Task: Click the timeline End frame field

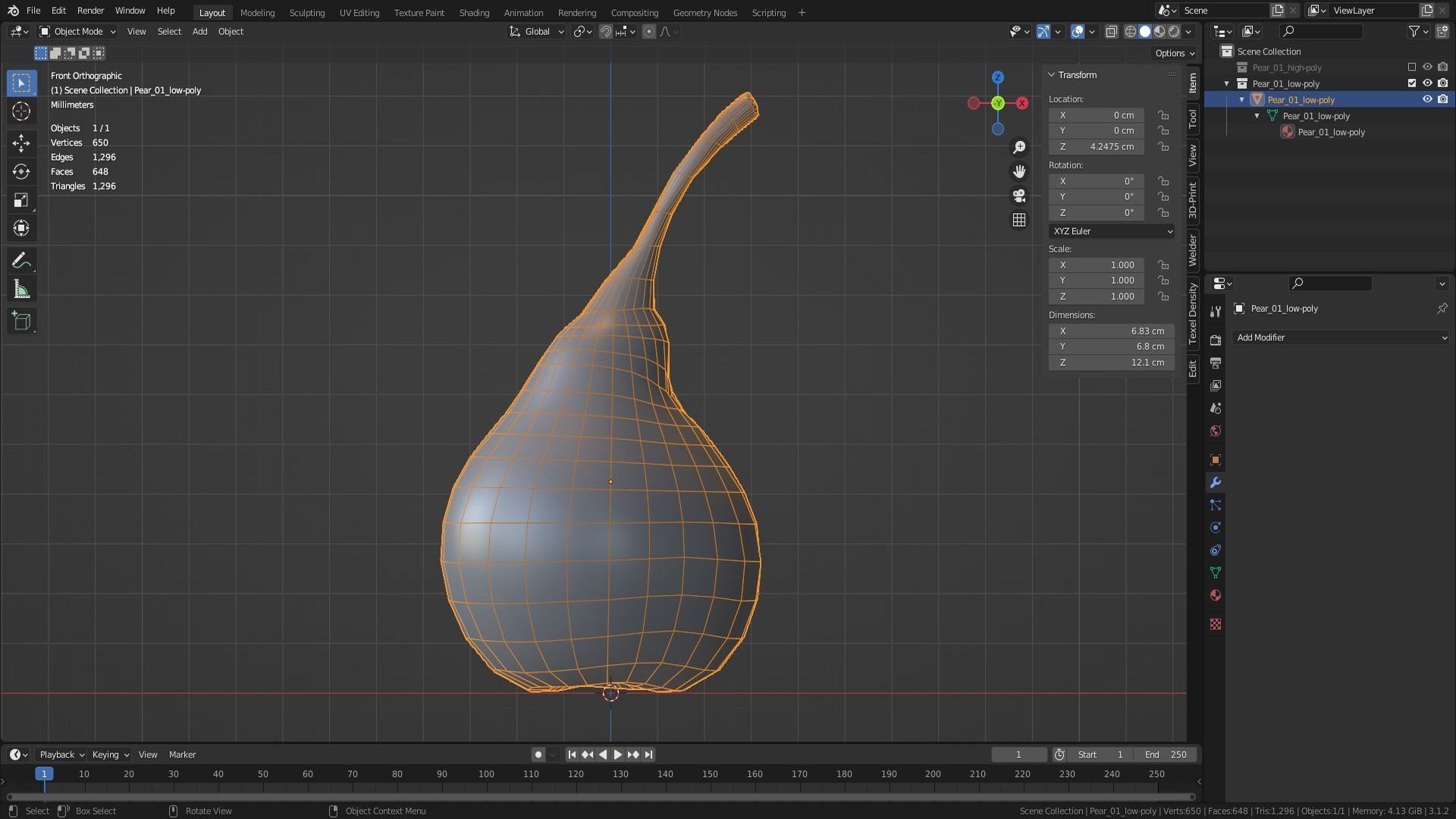Action: (x=1166, y=755)
